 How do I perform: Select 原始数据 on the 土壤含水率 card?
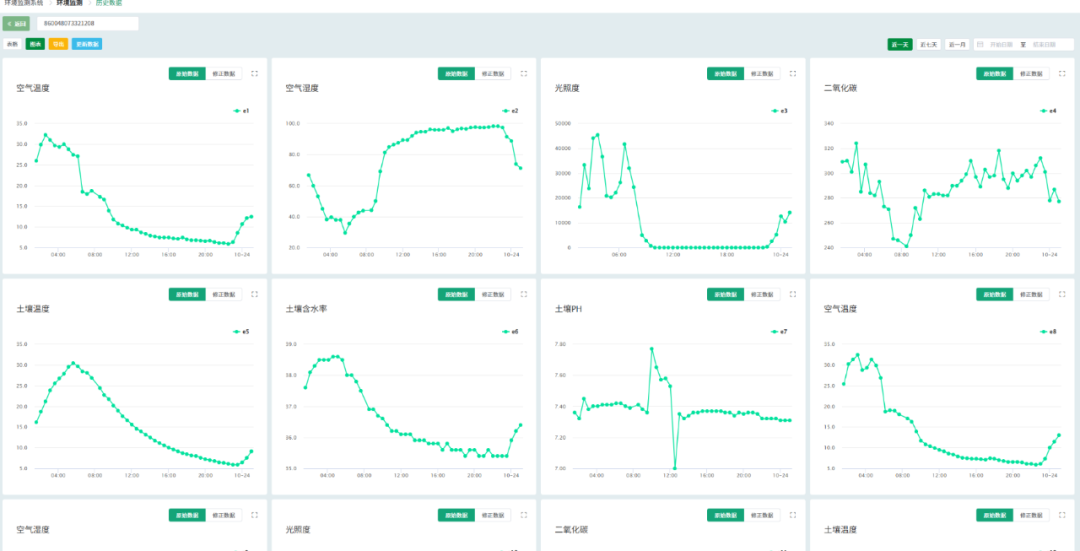457,294
